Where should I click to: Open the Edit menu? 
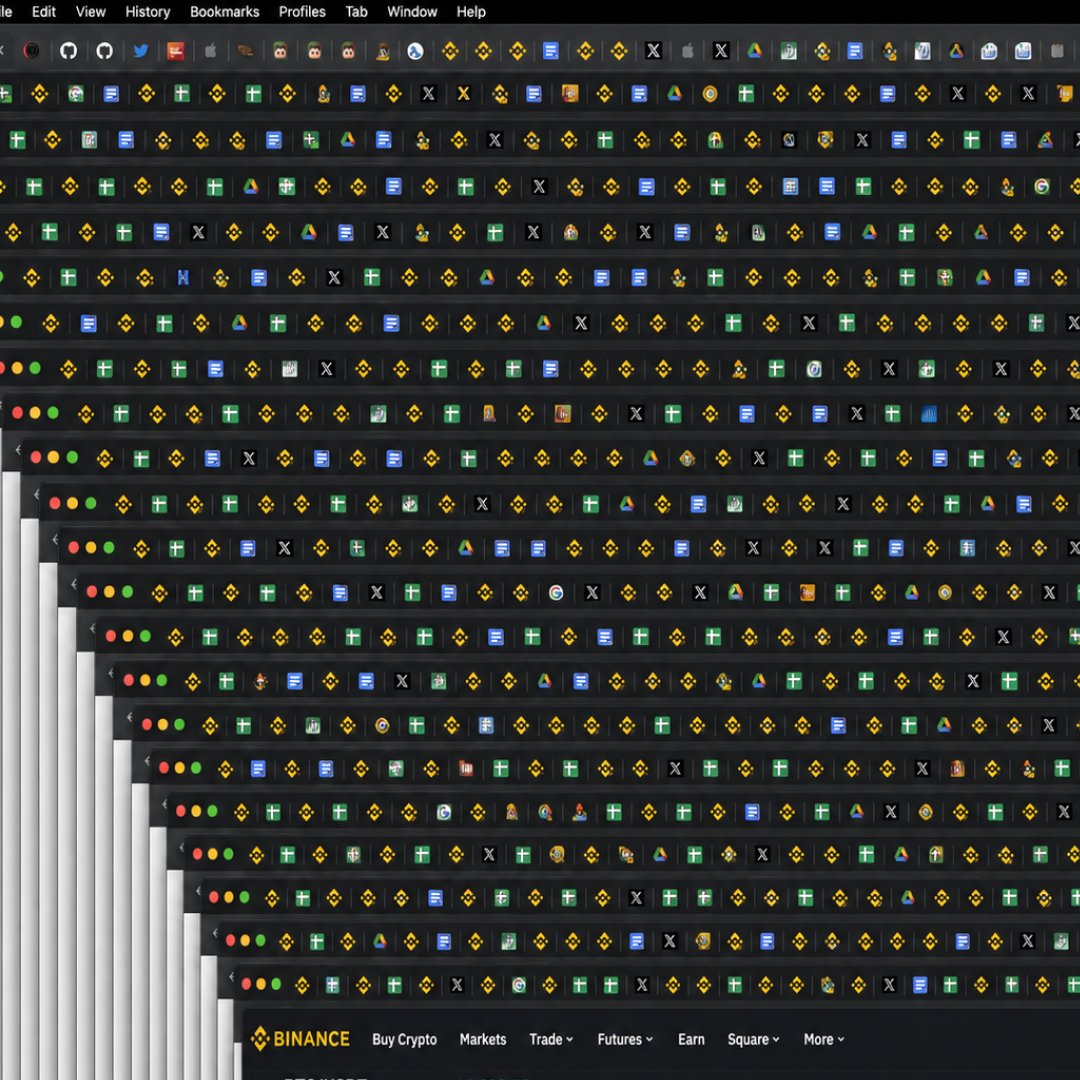tap(43, 12)
